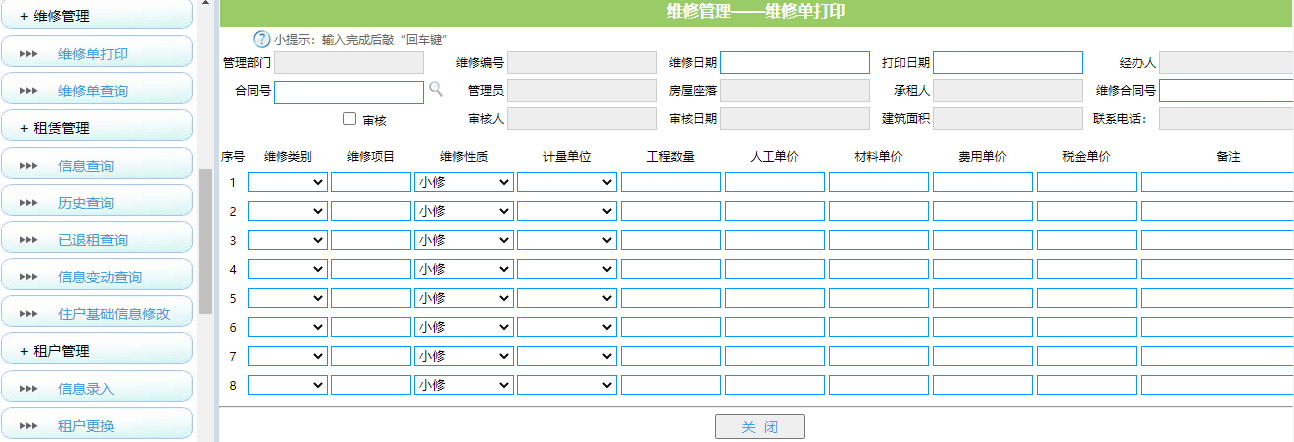Open 租户更换 in the sidebar
The height and width of the screenshot is (442, 1294).
(96, 425)
